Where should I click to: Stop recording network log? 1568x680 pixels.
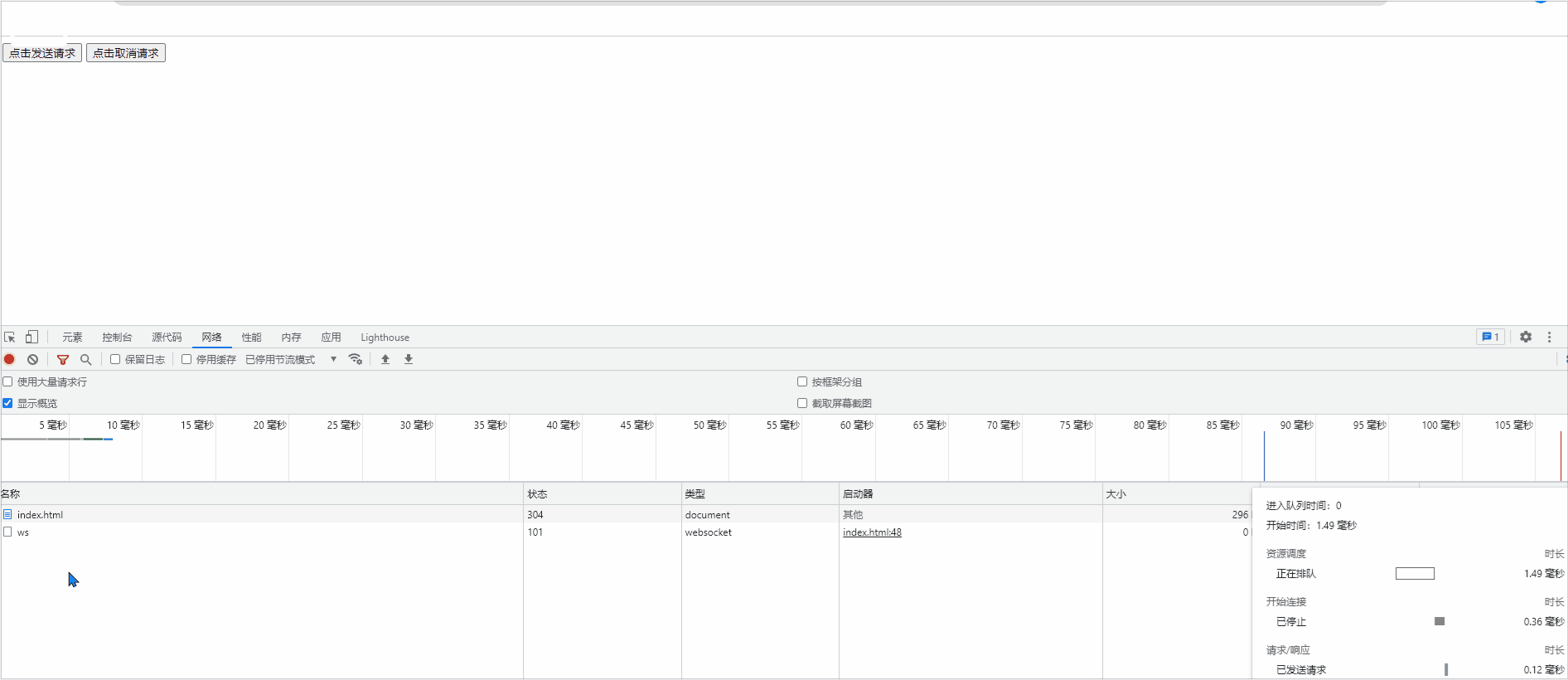click(x=10, y=359)
